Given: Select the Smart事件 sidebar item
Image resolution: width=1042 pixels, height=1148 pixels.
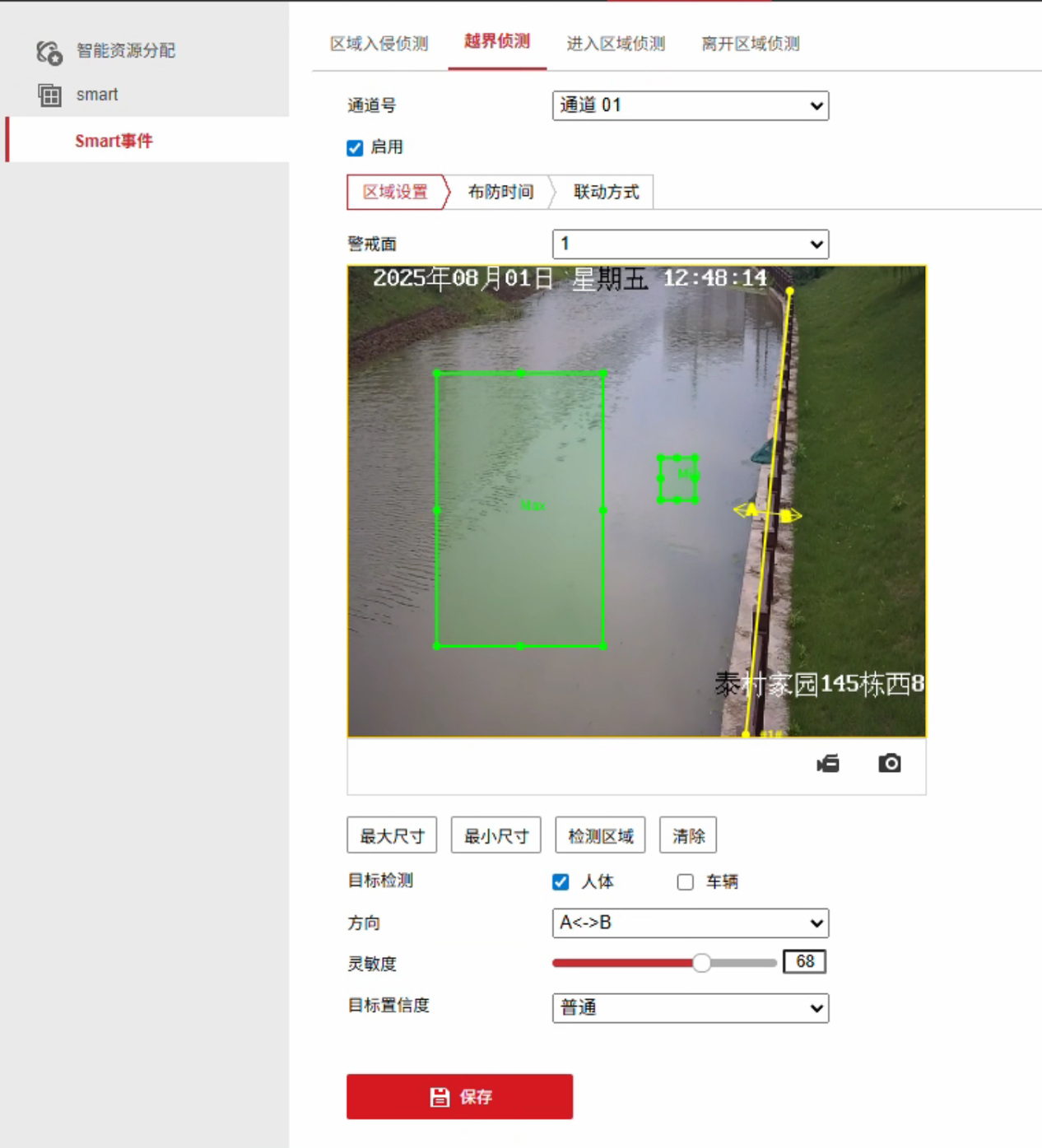Looking at the screenshot, I should pos(114,141).
